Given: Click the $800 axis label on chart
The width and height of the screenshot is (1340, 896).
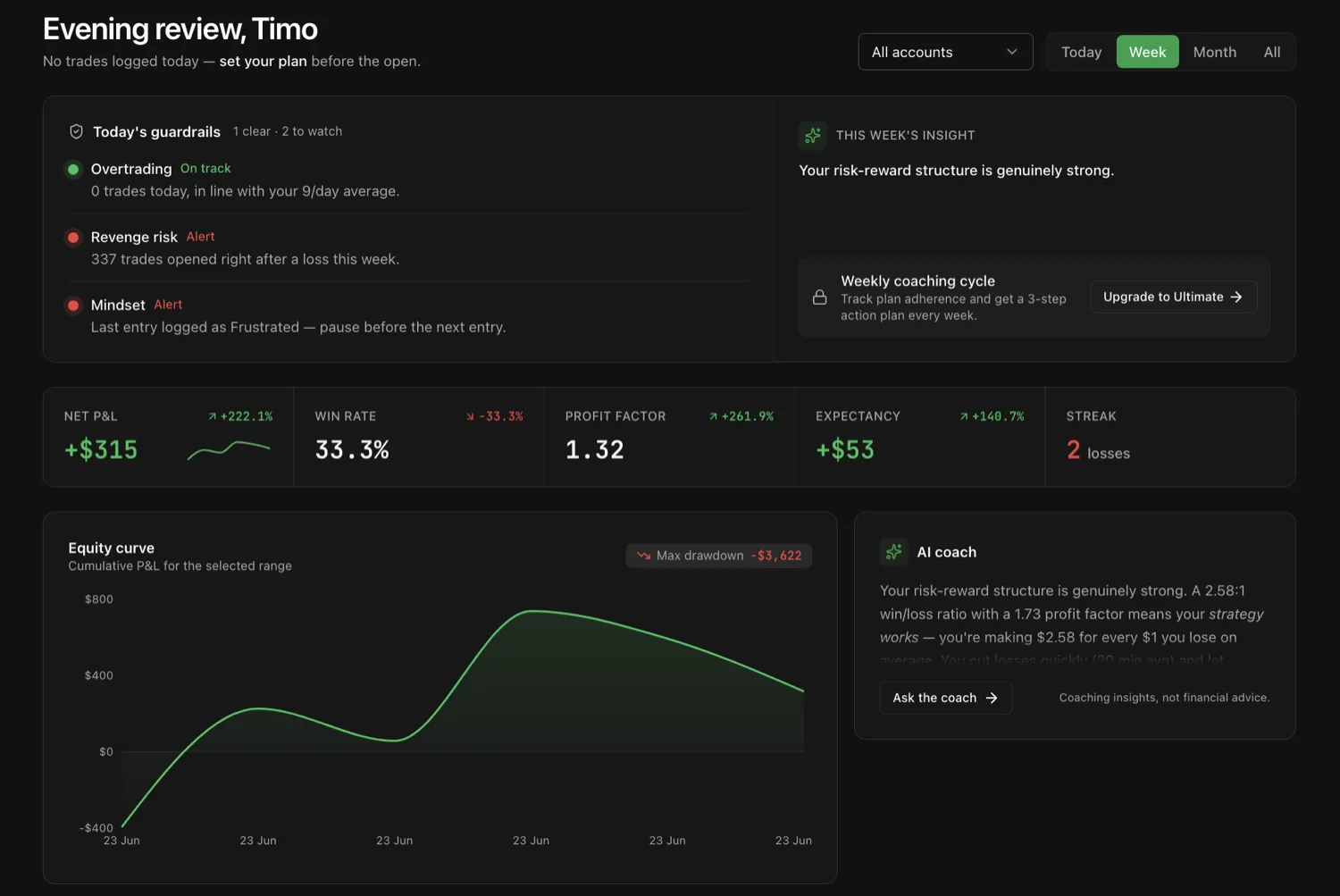Looking at the screenshot, I should coord(99,599).
